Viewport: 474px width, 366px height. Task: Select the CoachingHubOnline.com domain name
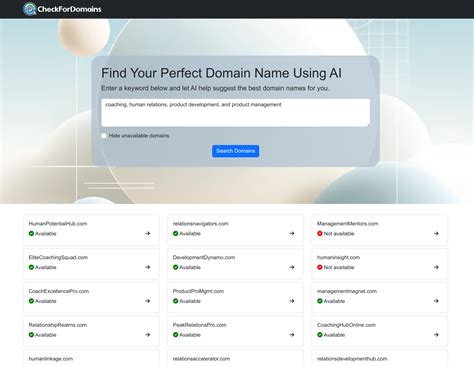coord(346,325)
